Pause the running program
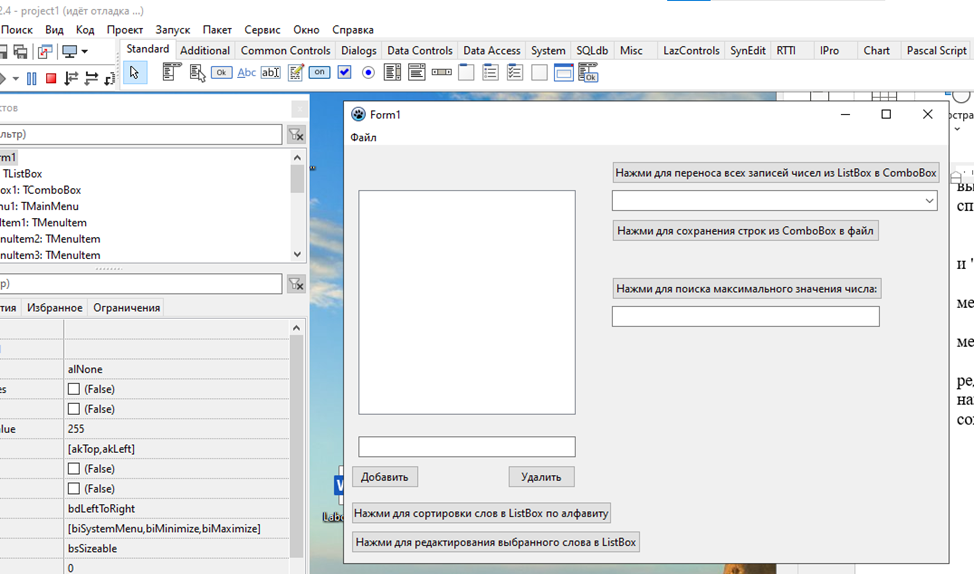 [31, 78]
